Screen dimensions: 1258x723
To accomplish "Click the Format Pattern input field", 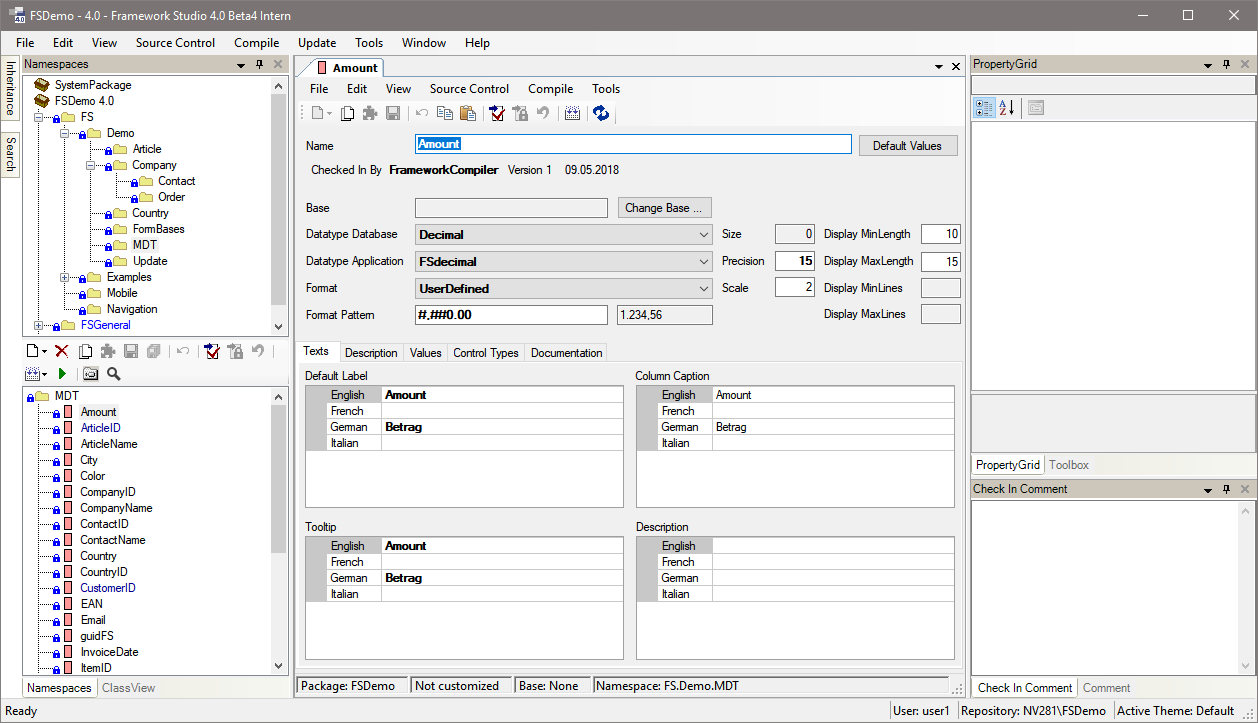I will click(511, 315).
